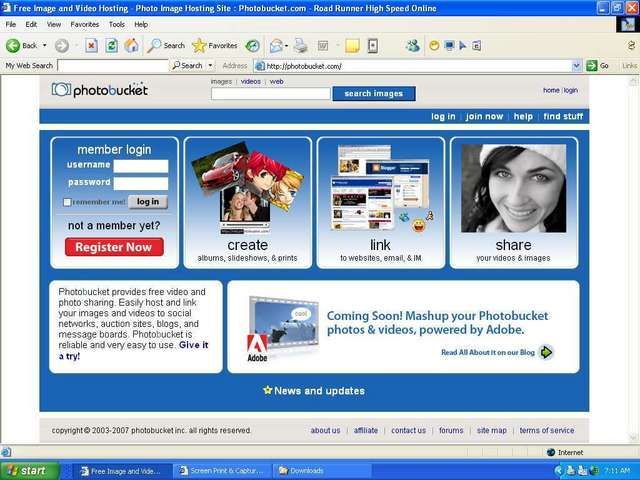Click the page icon in the address bar
The height and width of the screenshot is (480, 640).
260,66
